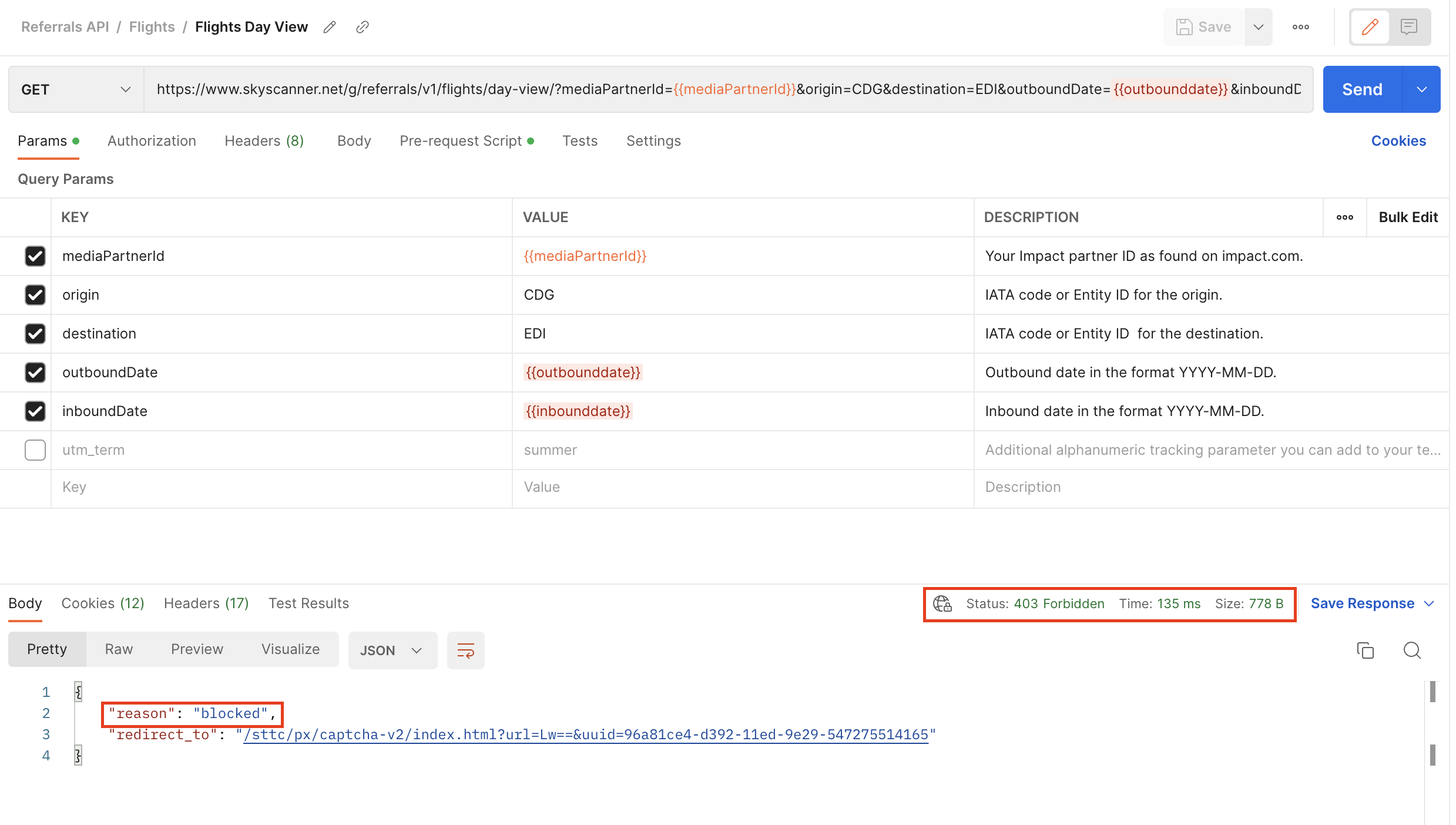Open the GET method dropdown

pos(76,89)
